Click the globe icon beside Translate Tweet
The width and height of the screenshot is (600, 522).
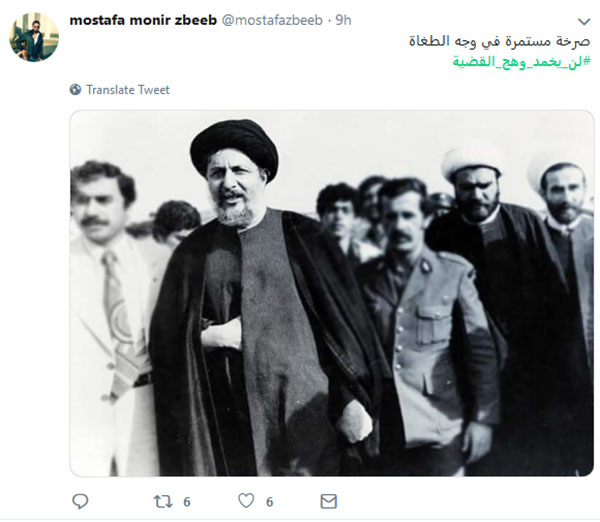[x=75, y=90]
